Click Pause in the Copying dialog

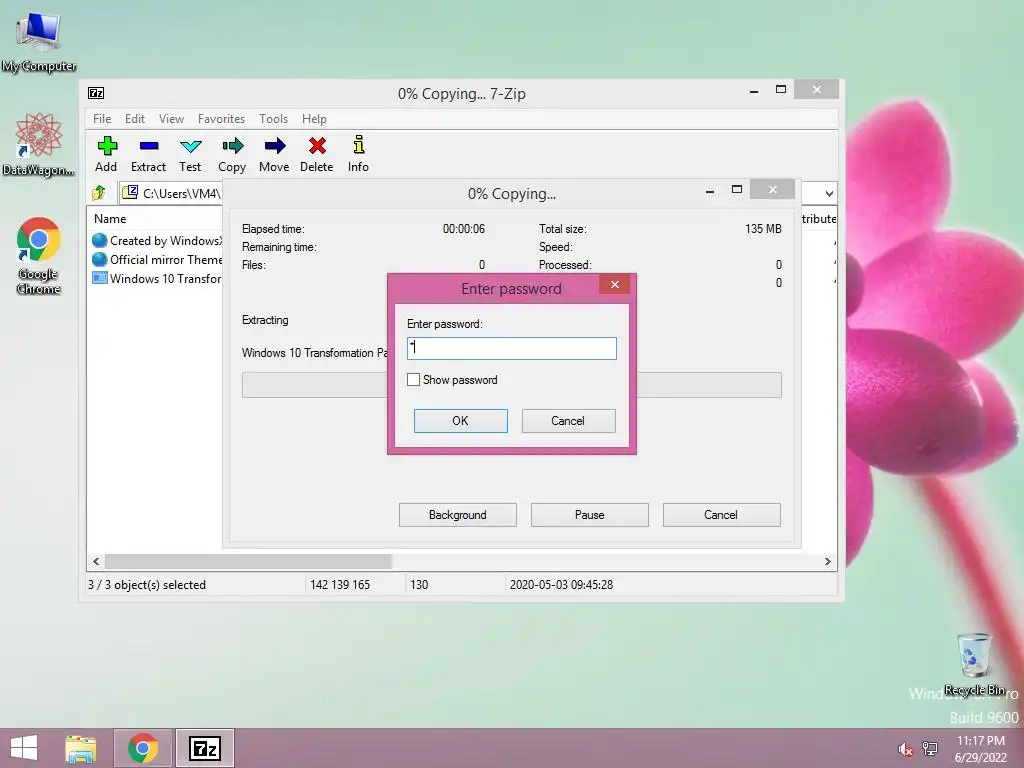point(590,515)
